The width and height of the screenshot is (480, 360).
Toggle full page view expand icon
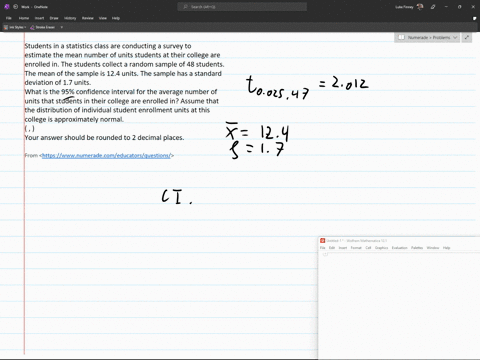(x=467, y=37)
